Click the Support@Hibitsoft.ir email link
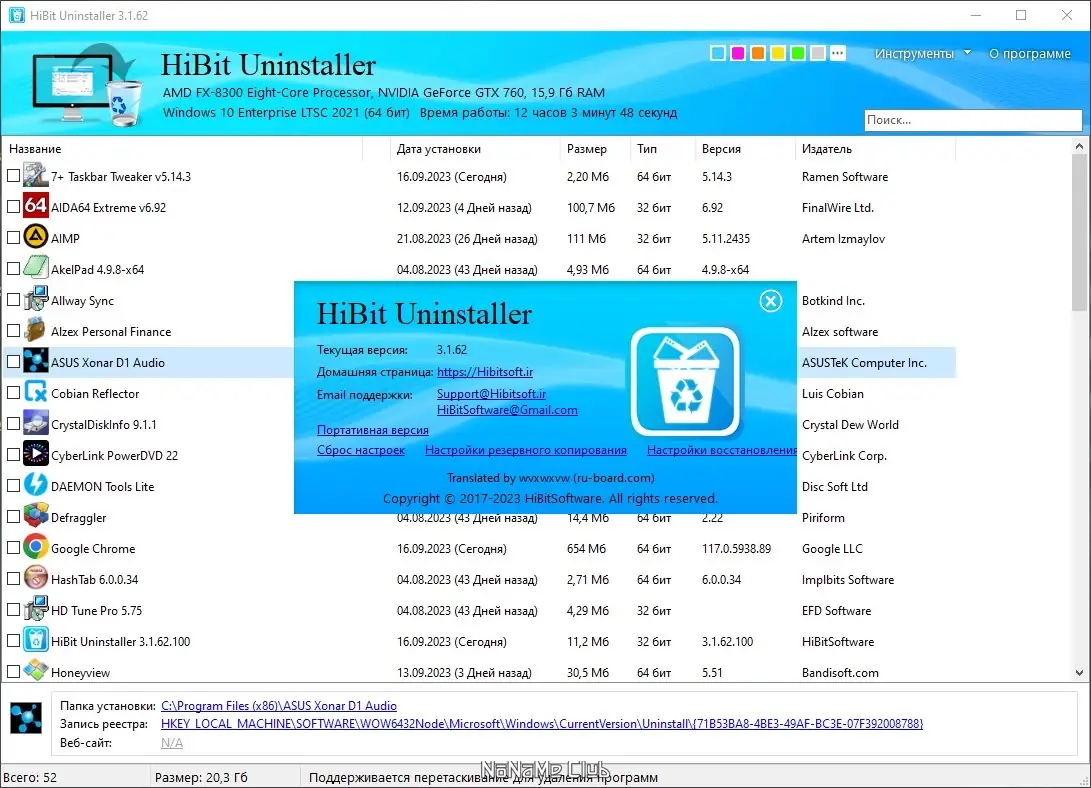This screenshot has width=1091, height=788. tap(491, 394)
